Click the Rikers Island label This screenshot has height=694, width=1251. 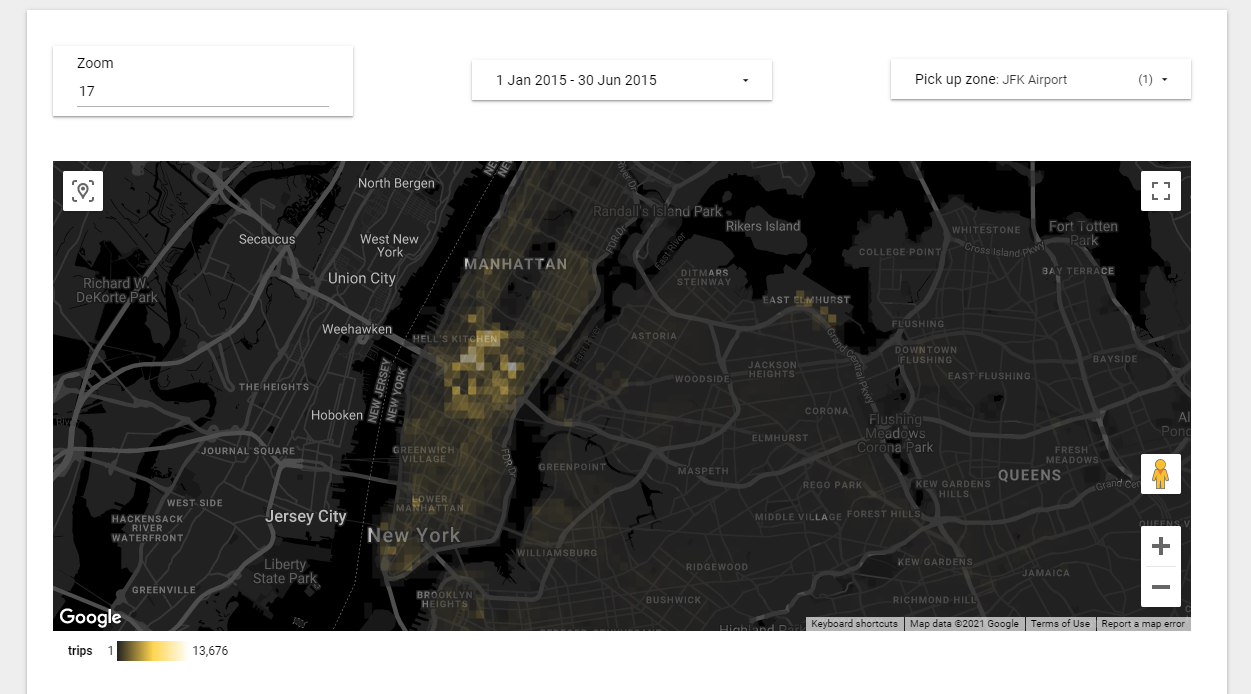[763, 226]
